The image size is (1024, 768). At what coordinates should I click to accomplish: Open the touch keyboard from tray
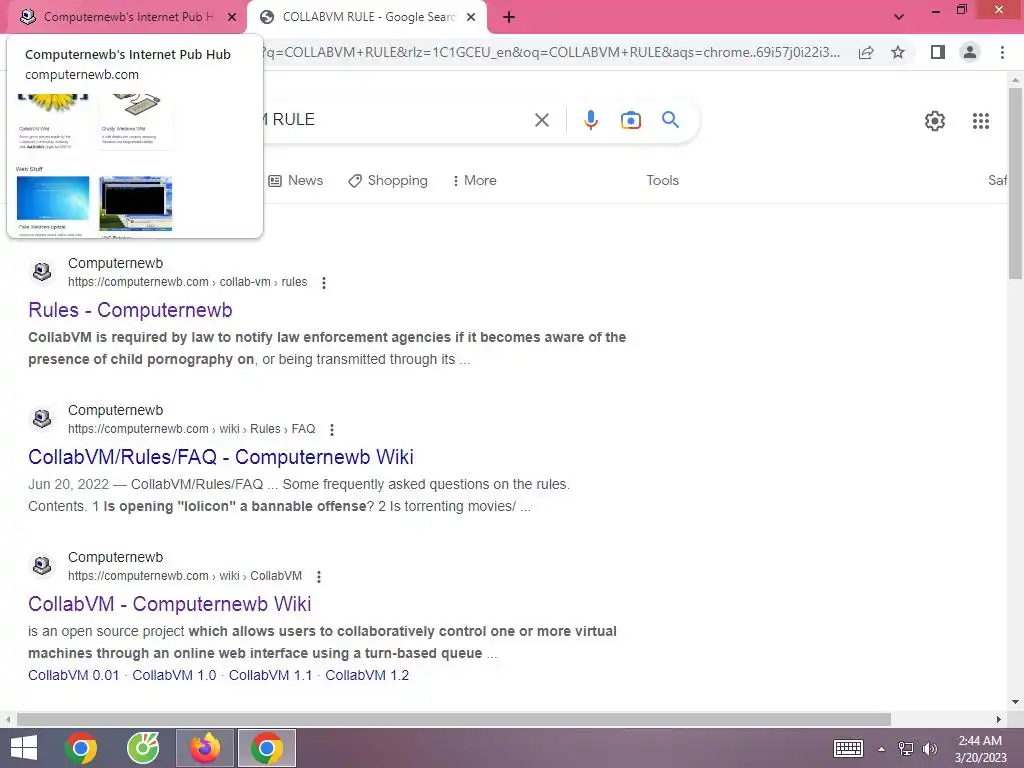pyautogui.click(x=848, y=748)
